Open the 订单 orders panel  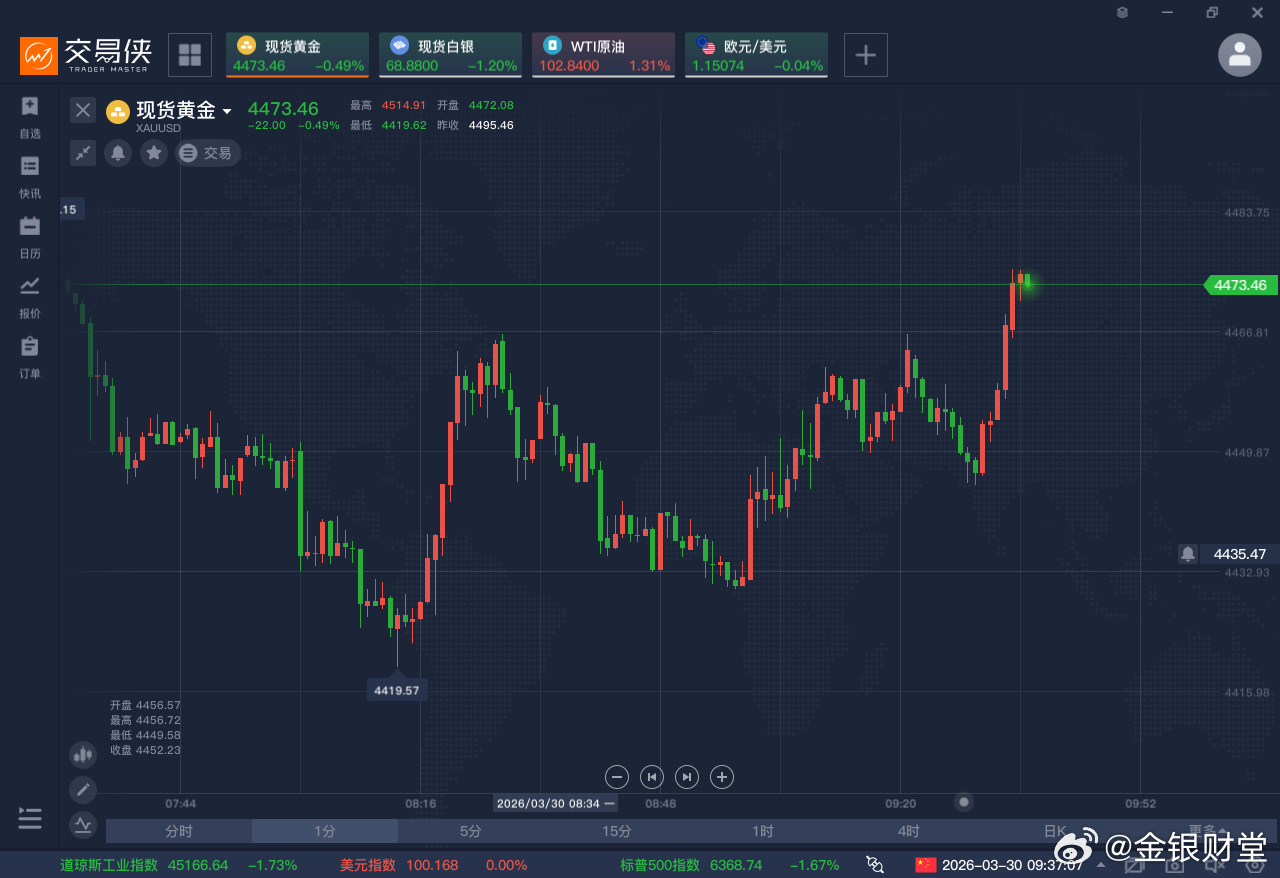coord(29,355)
